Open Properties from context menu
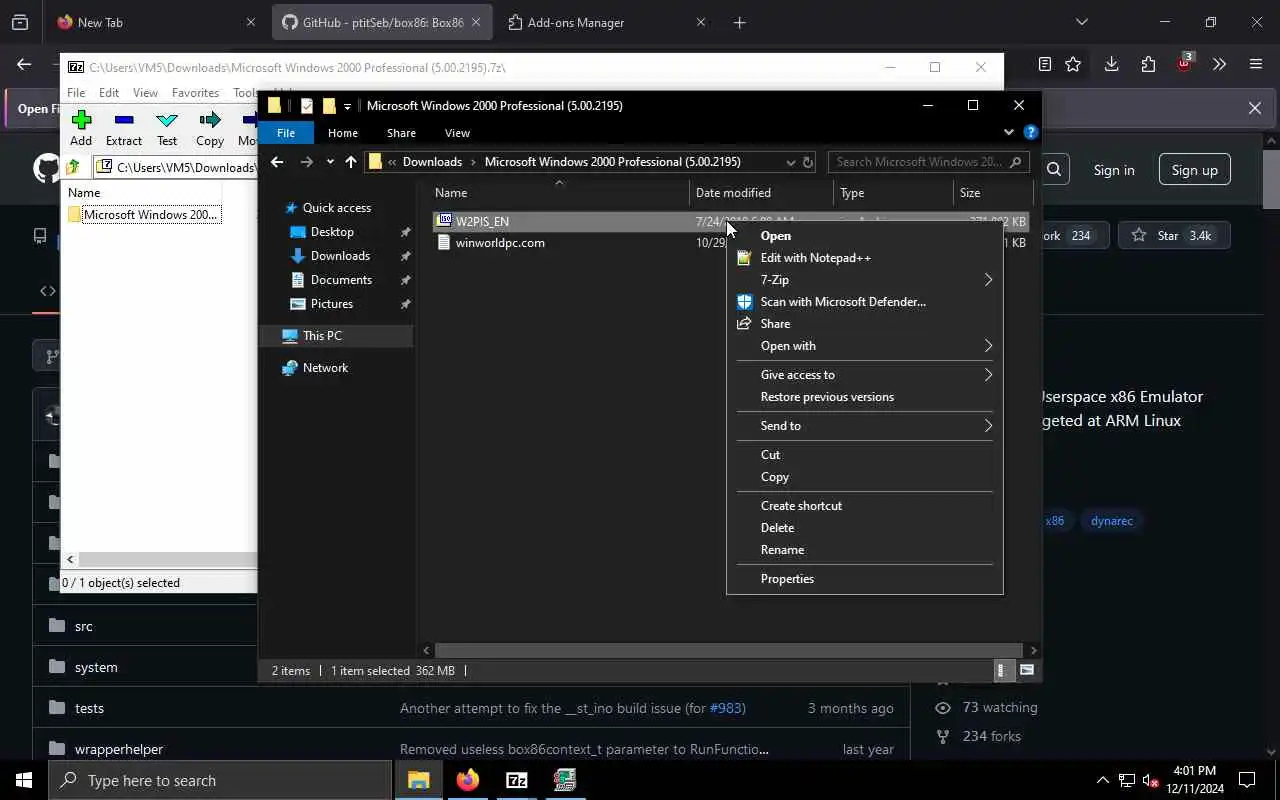Image resolution: width=1280 pixels, height=800 pixels. [787, 579]
